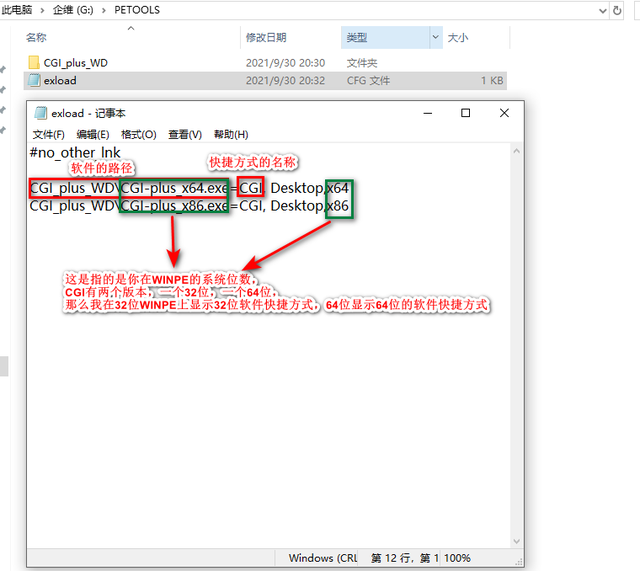The image size is (640, 571).
Task: Click the CGI-plus_x64.exe text in Notepad
Action: tap(174, 188)
